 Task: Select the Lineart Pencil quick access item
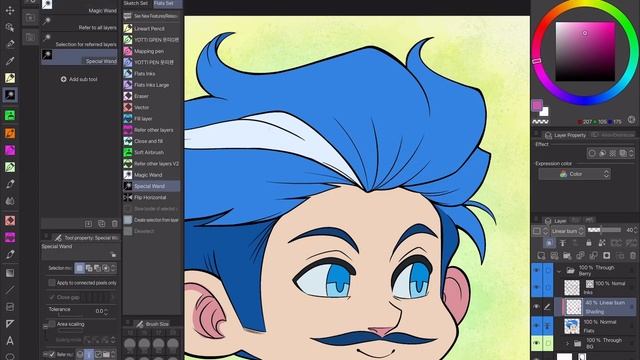click(x=151, y=29)
